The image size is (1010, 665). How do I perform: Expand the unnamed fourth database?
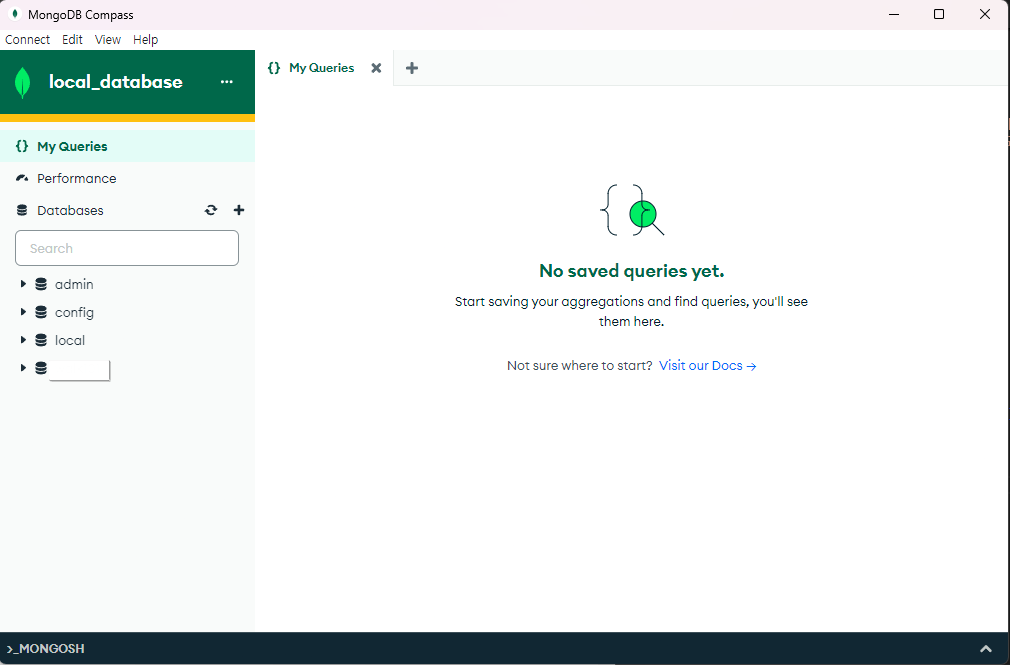(x=23, y=368)
